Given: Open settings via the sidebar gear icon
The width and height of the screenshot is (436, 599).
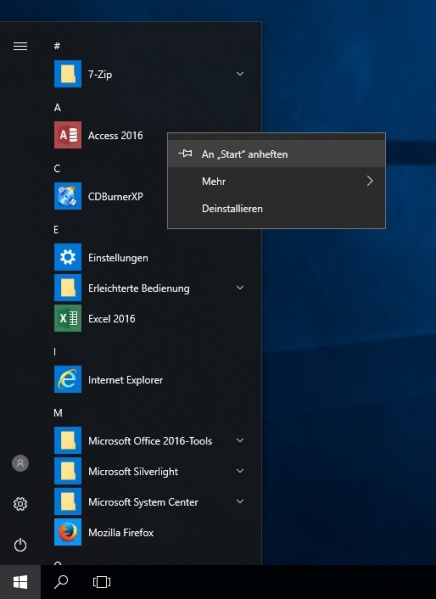Looking at the screenshot, I should pyautogui.click(x=20, y=504).
